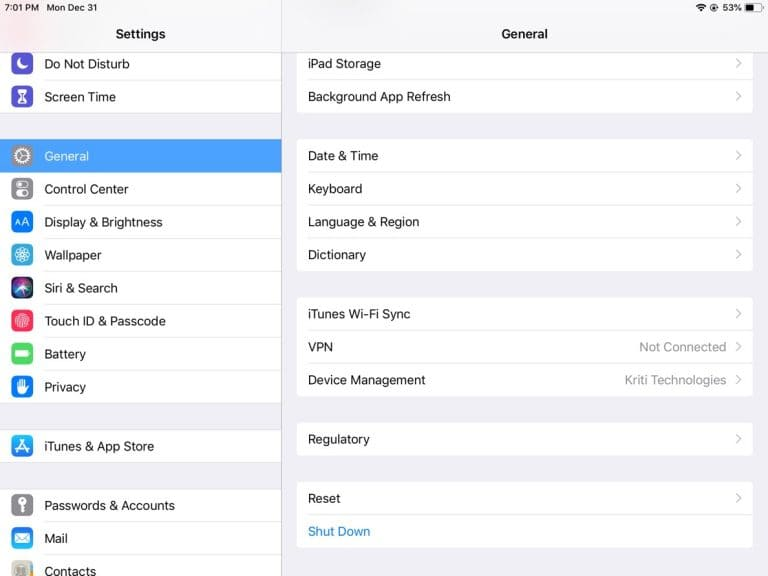768x576 pixels.
Task: Tap the Do Not Disturb moon icon
Action: pyautogui.click(x=22, y=64)
